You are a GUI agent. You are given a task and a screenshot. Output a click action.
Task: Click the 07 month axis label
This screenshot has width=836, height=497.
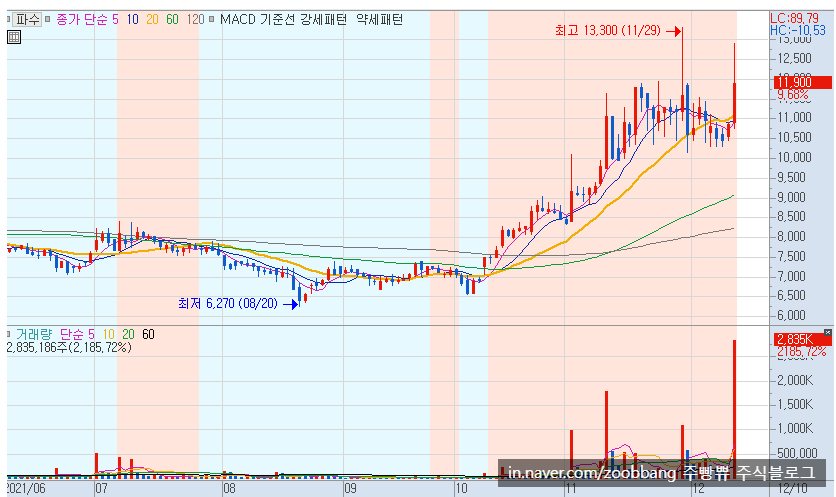[x=101, y=488]
